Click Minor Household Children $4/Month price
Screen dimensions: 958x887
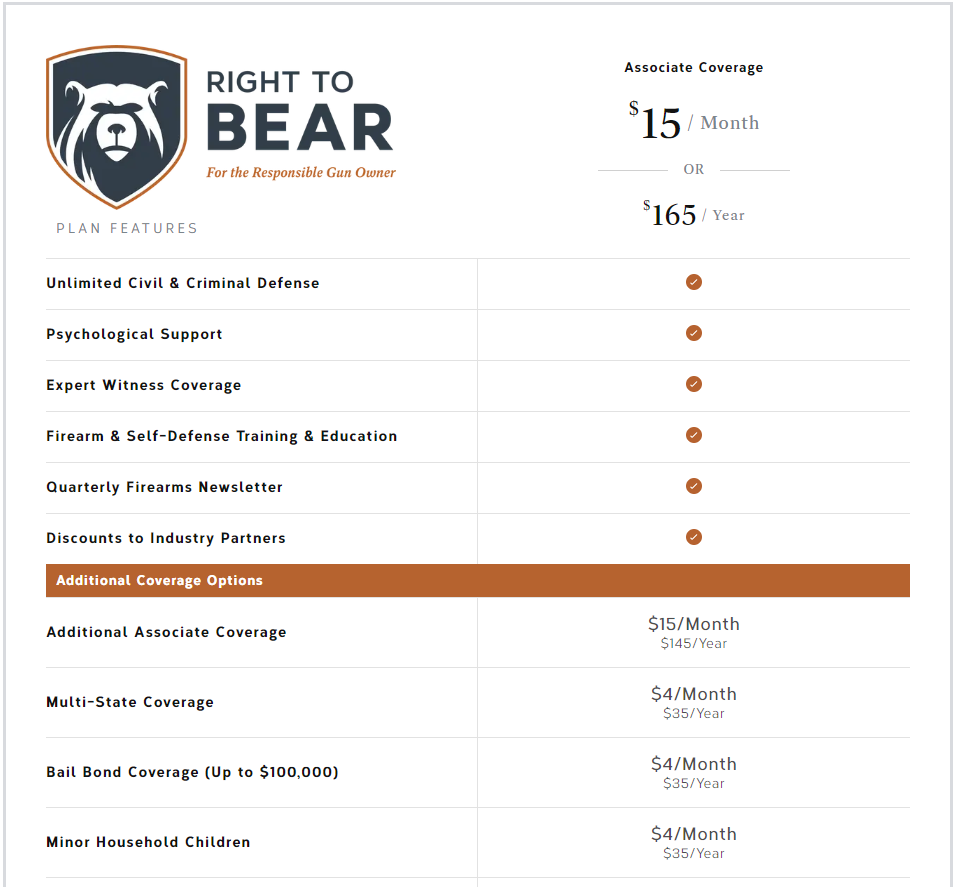tap(693, 834)
